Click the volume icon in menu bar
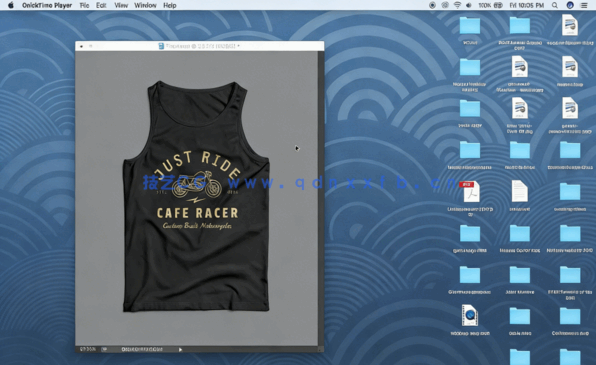 [x=469, y=5]
